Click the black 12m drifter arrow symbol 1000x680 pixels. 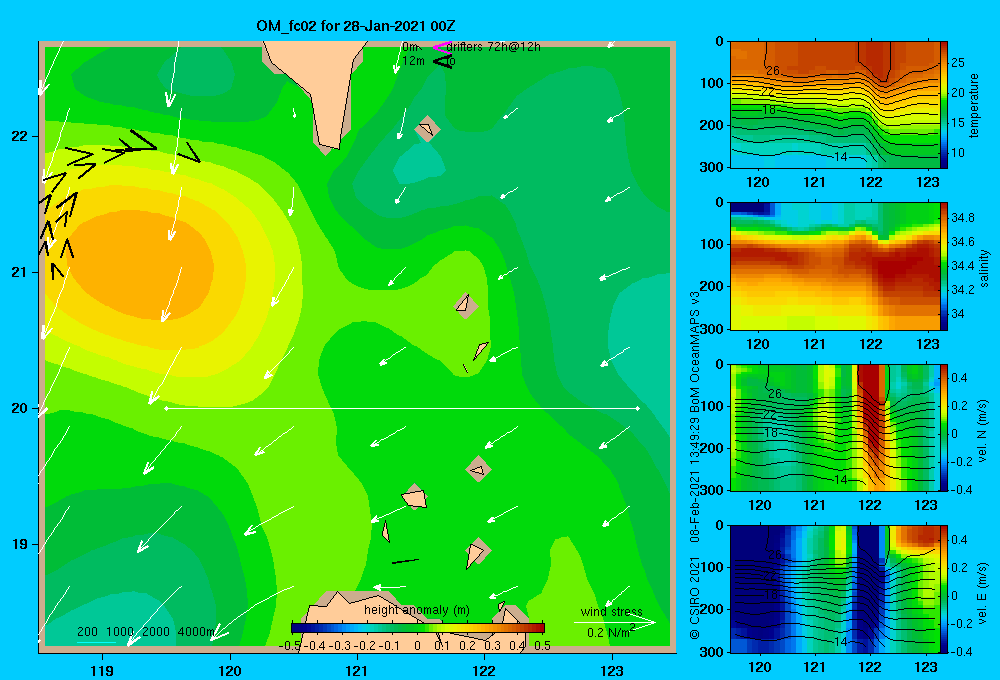(443, 61)
